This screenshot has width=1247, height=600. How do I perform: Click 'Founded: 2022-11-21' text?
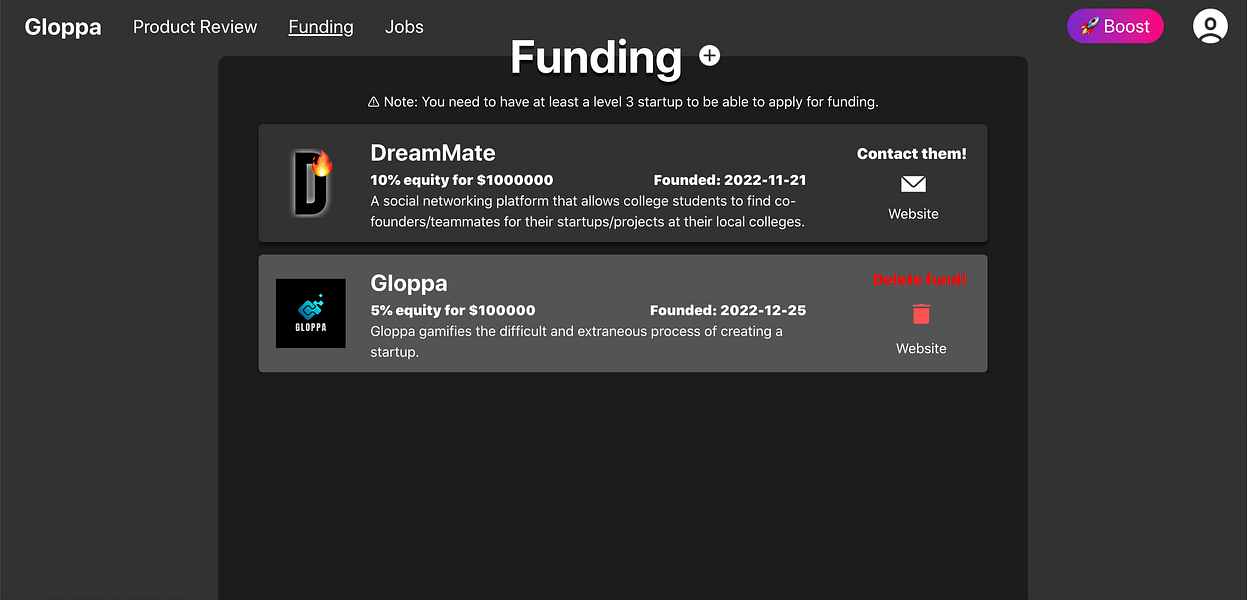point(730,181)
